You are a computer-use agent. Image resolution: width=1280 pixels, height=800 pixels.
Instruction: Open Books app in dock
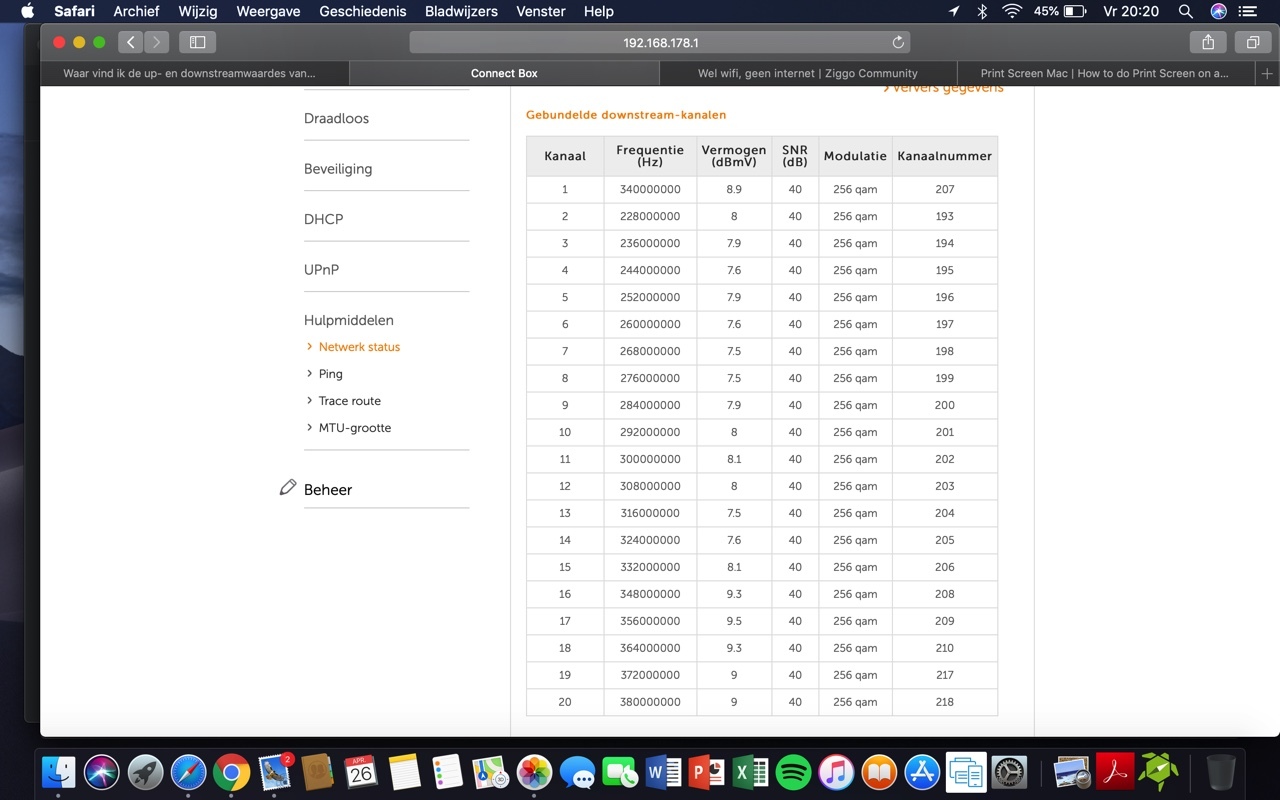point(879,772)
